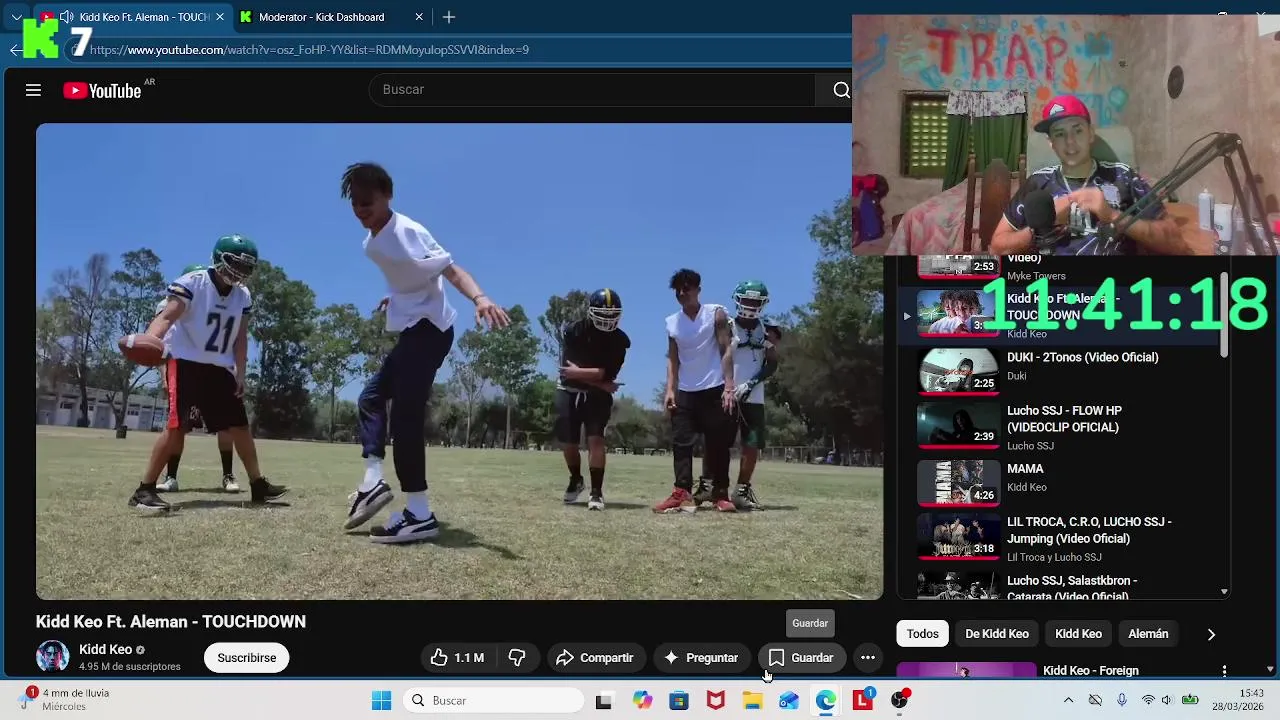The height and width of the screenshot is (720, 1280).
Task: Open Microsoft Store from taskbar
Action: (x=679, y=701)
